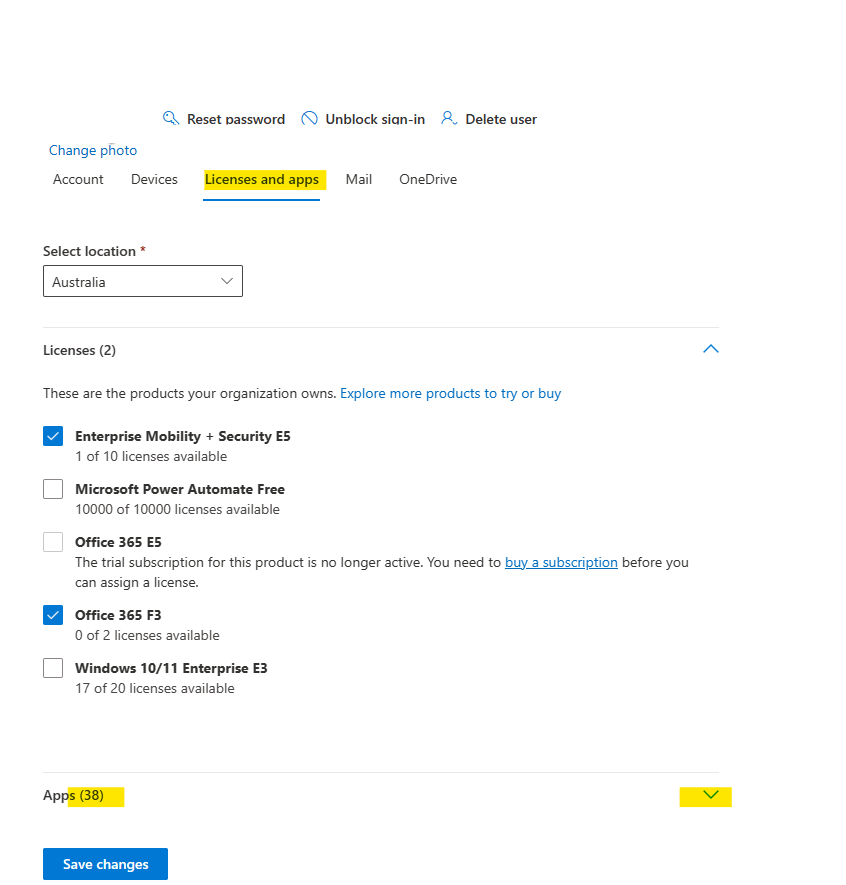Click the Licenses (2) heading

pyautogui.click(x=80, y=351)
